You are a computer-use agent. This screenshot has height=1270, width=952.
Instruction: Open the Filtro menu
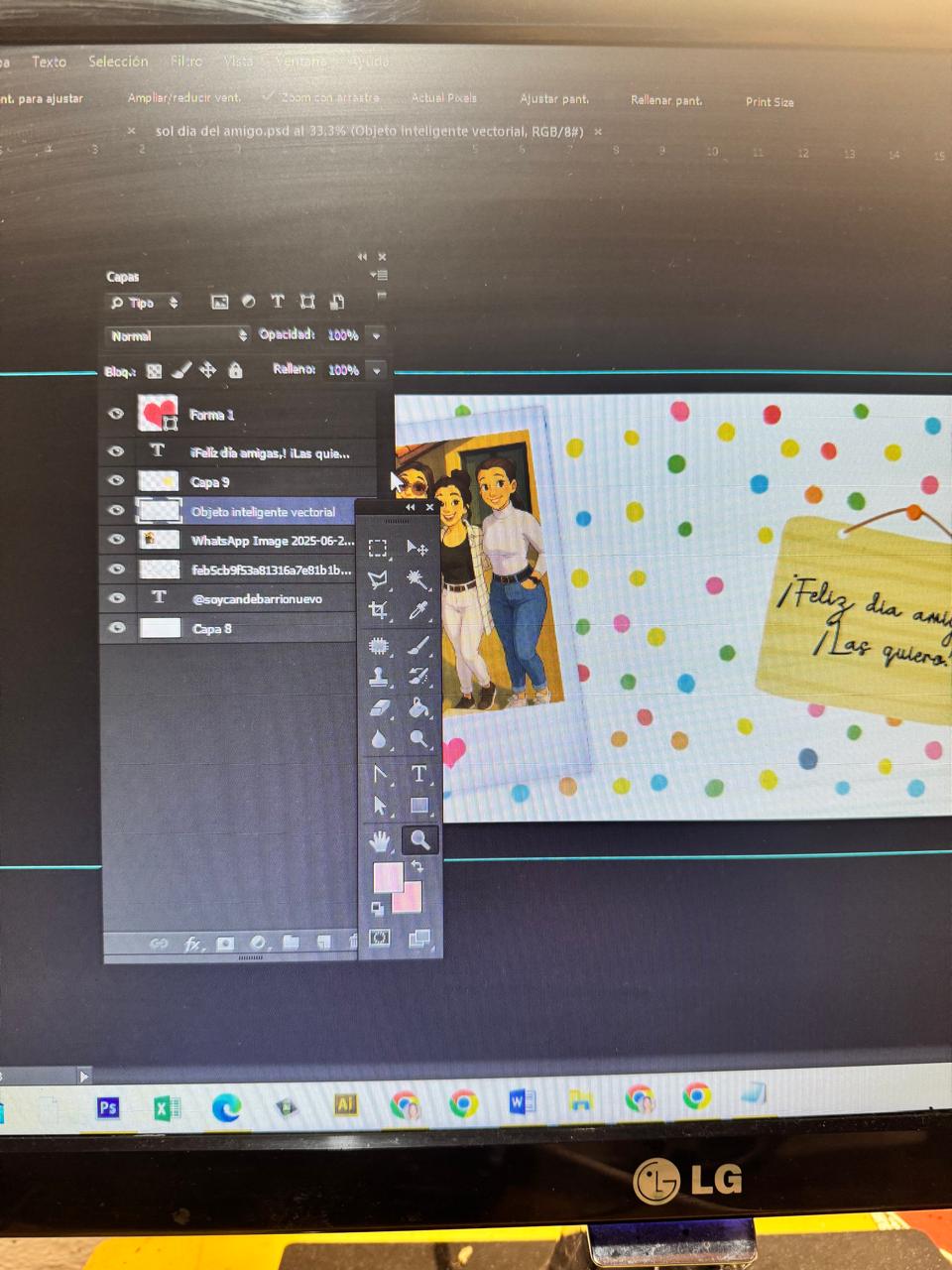click(x=186, y=62)
